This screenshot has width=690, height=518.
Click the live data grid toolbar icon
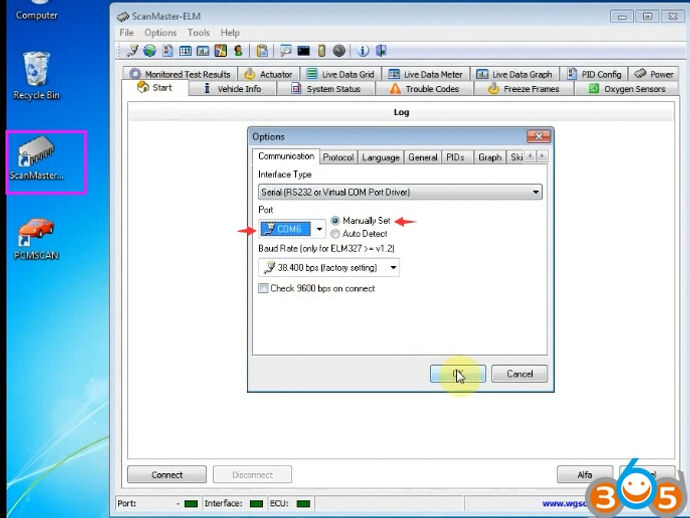pyautogui.click(x=185, y=51)
